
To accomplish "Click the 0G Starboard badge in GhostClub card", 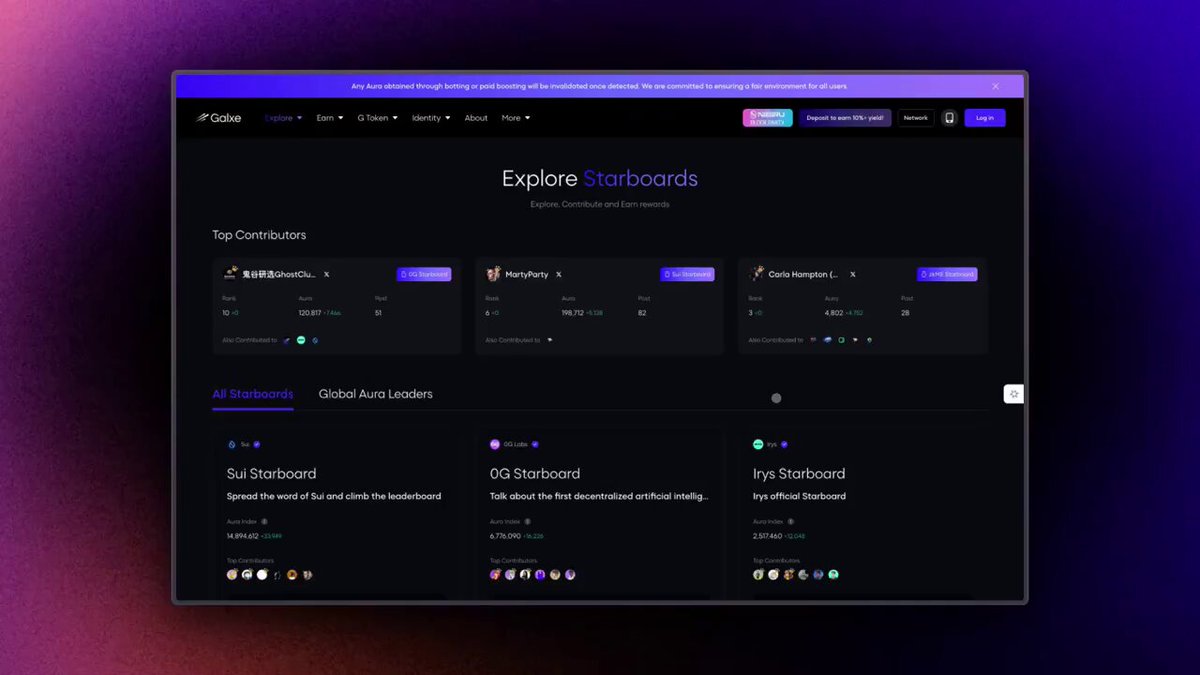I will point(424,274).
